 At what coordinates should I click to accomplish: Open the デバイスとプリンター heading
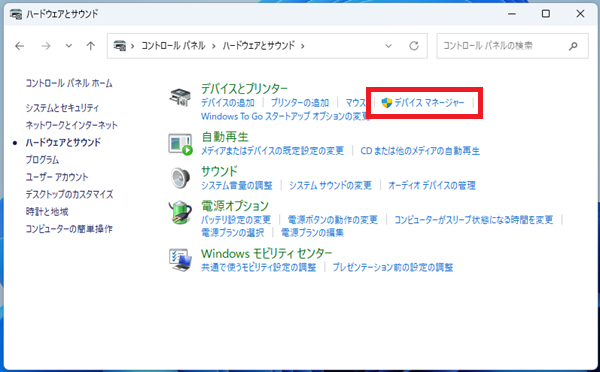[244, 89]
